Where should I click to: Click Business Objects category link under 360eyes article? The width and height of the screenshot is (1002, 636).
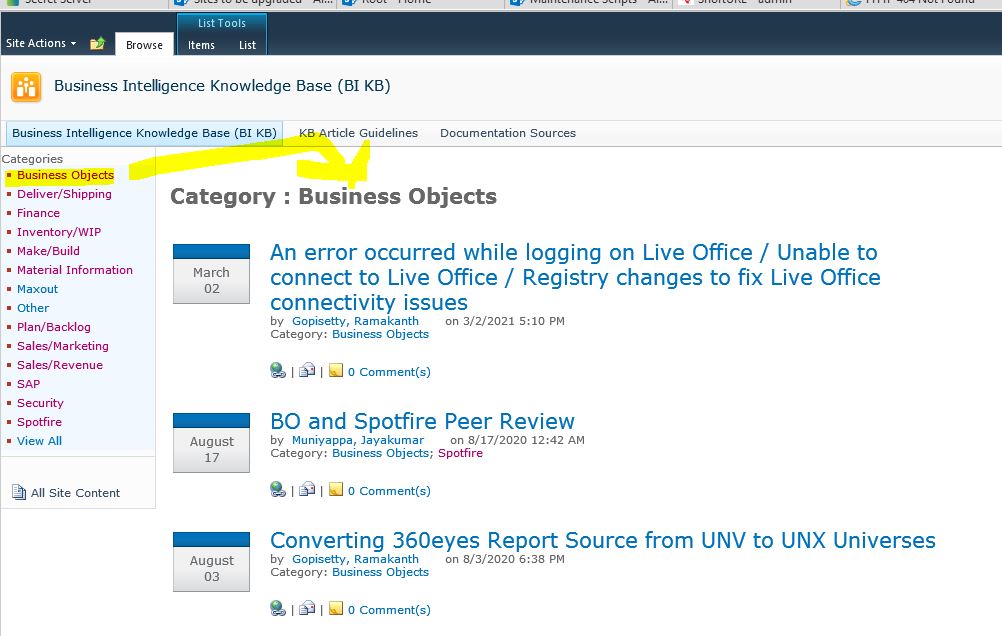tap(380, 572)
